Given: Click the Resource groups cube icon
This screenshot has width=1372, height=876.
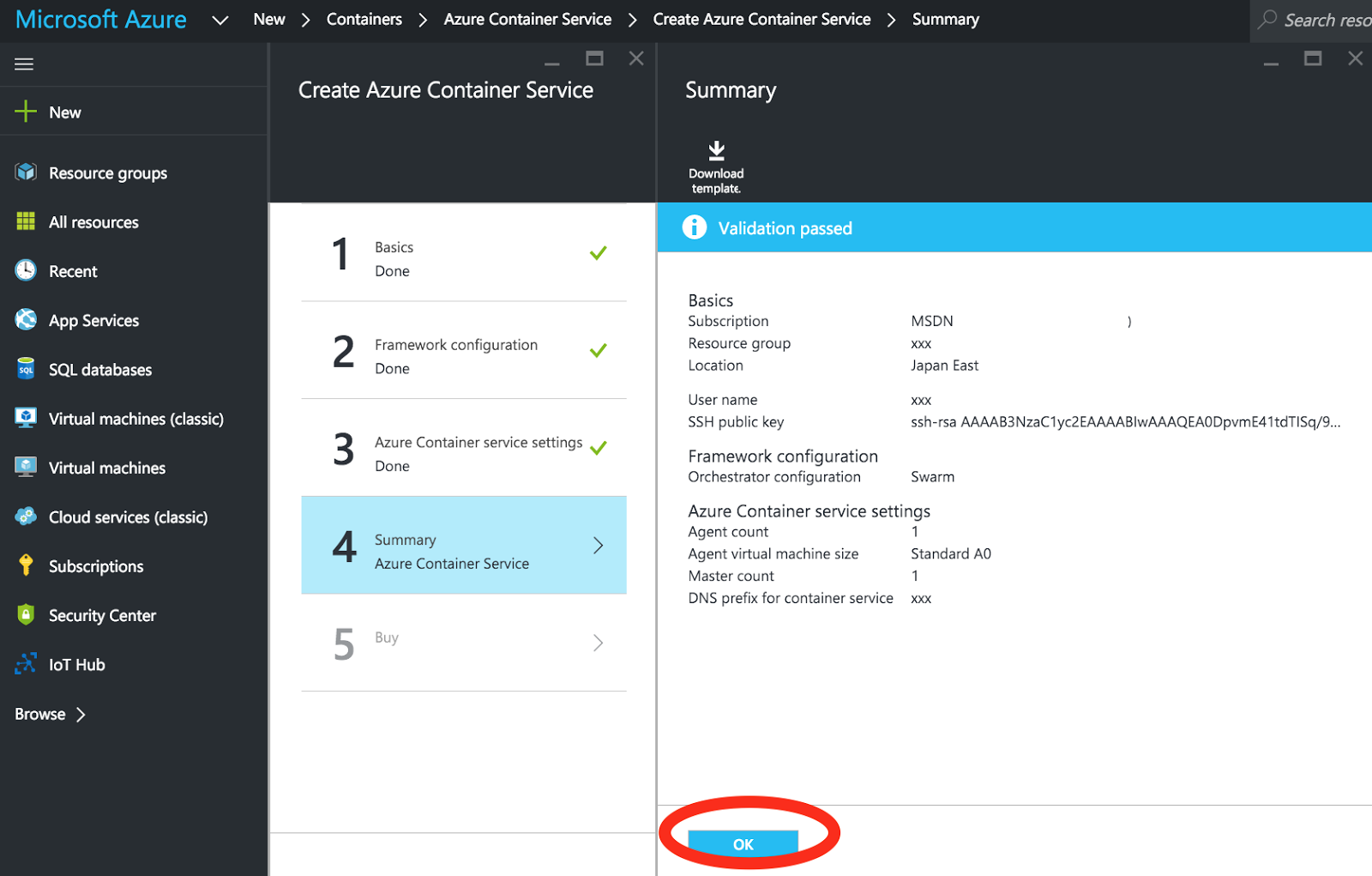Looking at the screenshot, I should 26,172.
